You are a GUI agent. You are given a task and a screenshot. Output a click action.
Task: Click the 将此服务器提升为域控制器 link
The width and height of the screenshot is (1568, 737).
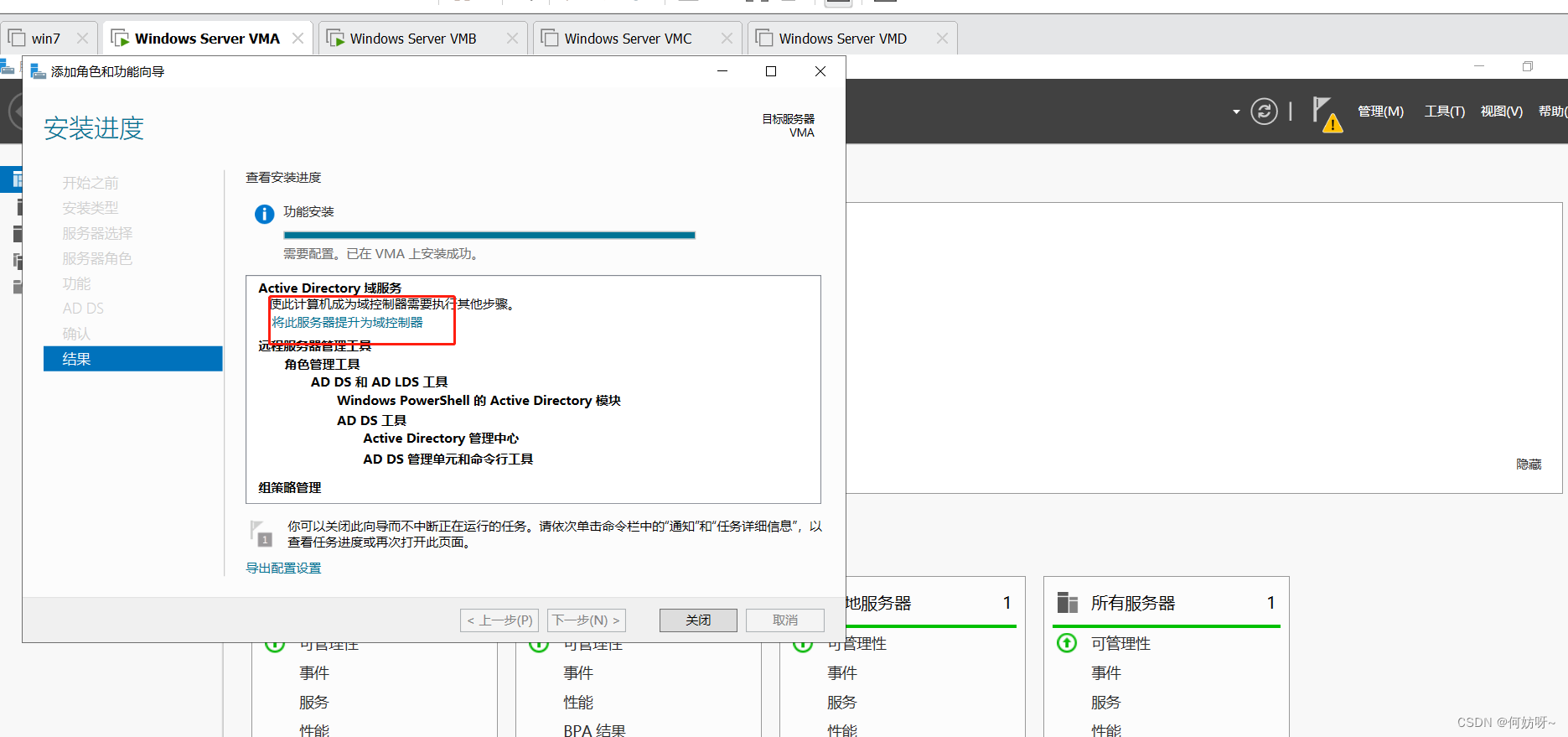[x=347, y=323]
